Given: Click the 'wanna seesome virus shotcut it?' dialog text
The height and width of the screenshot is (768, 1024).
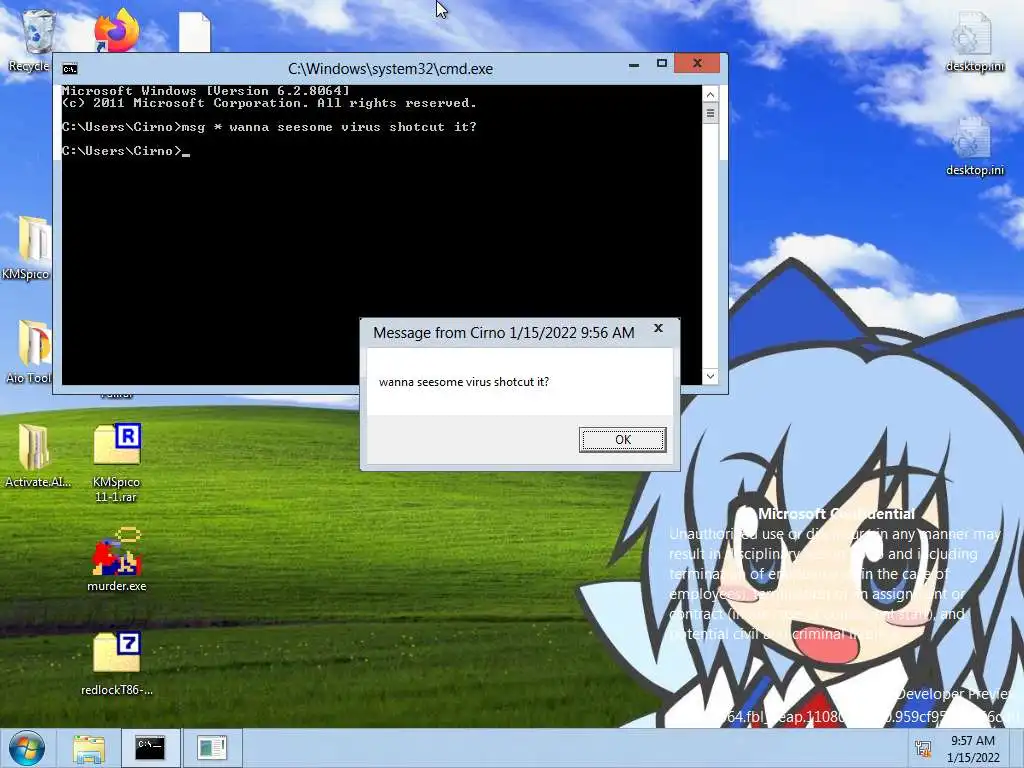Looking at the screenshot, I should [x=464, y=382].
